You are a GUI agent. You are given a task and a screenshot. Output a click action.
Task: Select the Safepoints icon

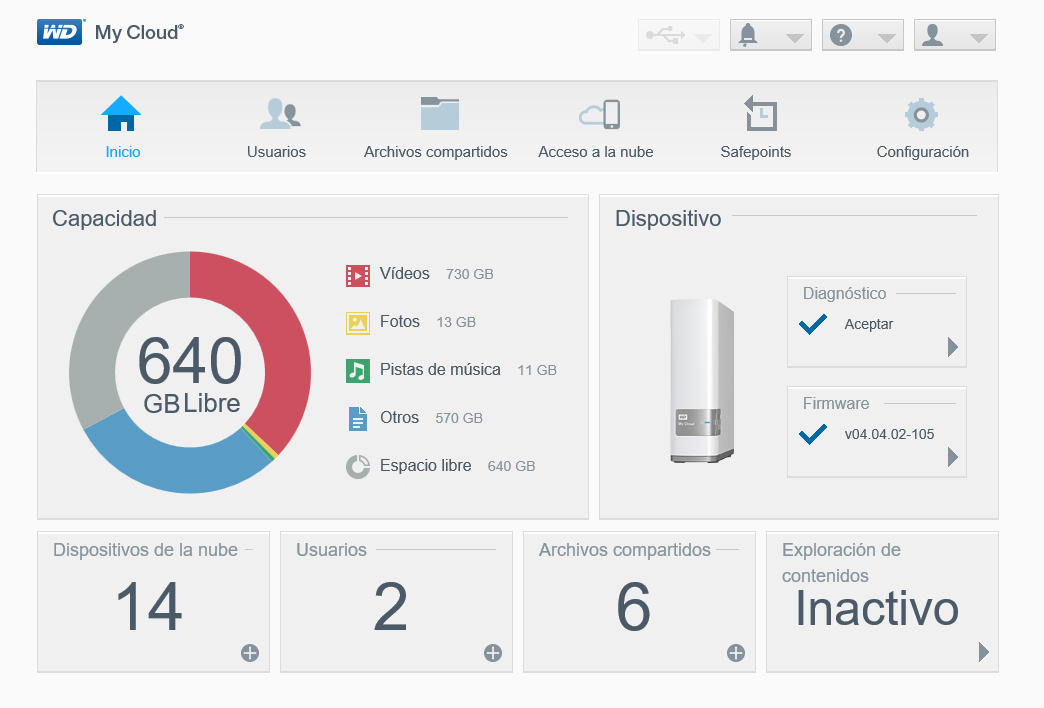point(760,113)
